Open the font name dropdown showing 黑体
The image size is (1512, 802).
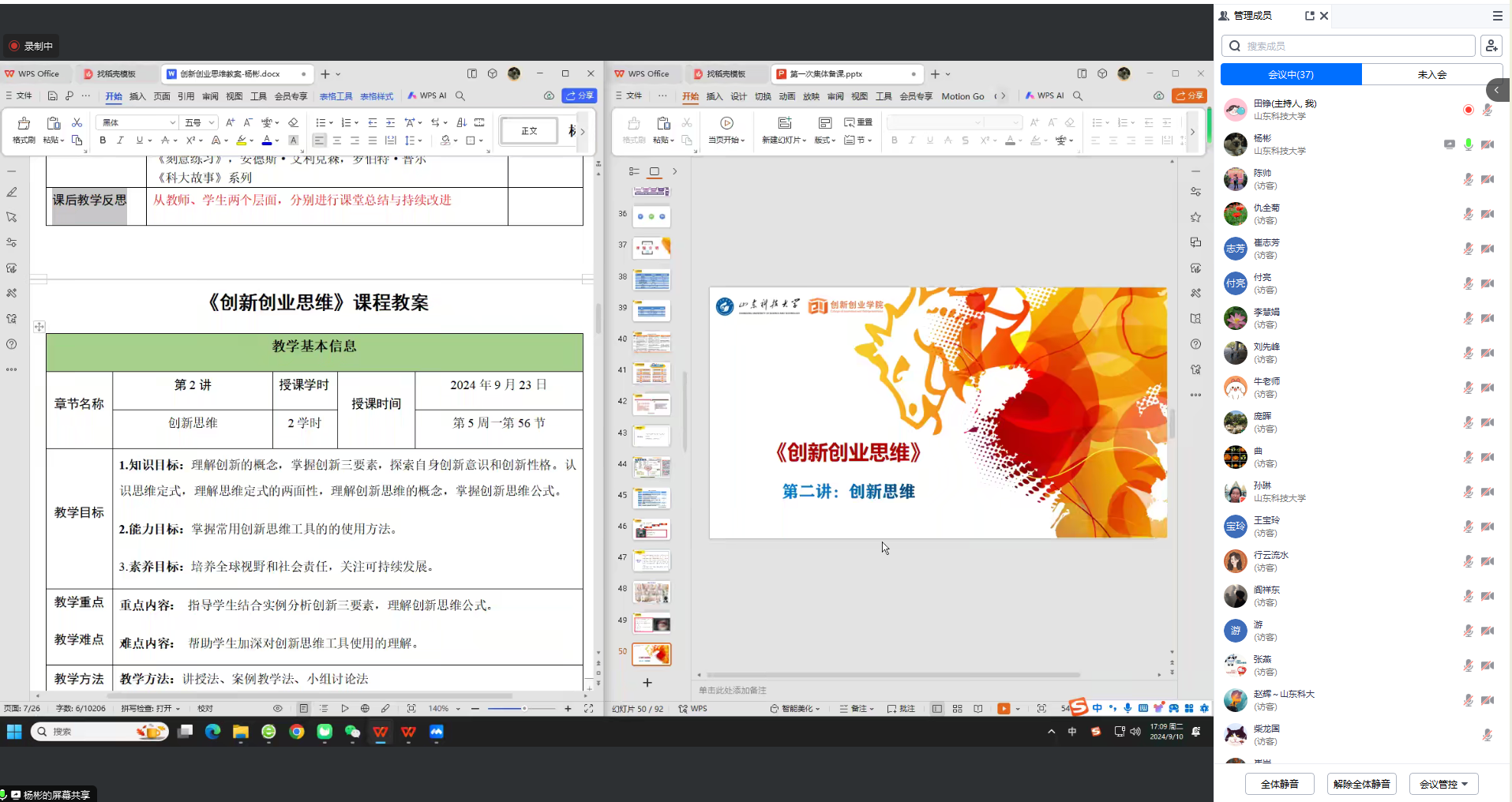click(137, 122)
